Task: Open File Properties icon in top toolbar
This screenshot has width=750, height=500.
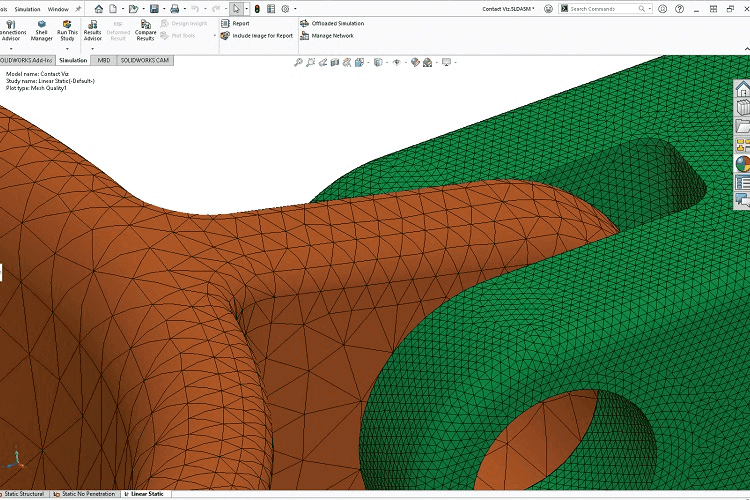Action: tap(271, 9)
